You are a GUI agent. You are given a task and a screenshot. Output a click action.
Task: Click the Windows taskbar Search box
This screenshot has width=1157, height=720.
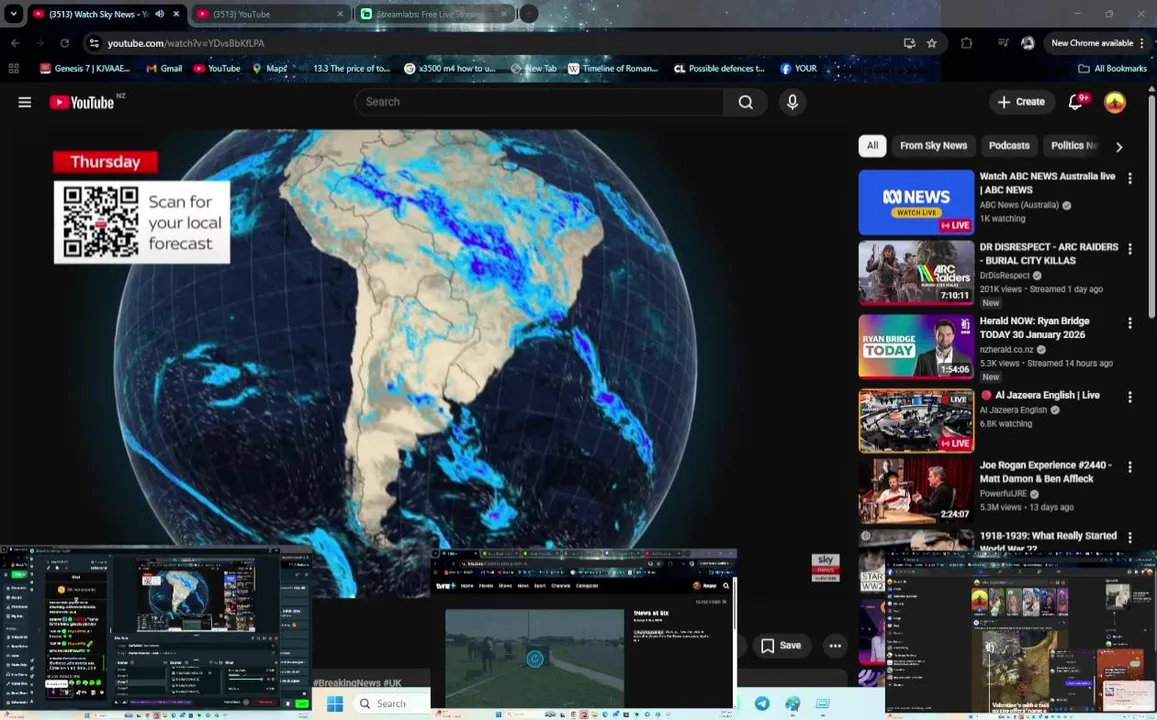tap(390, 703)
